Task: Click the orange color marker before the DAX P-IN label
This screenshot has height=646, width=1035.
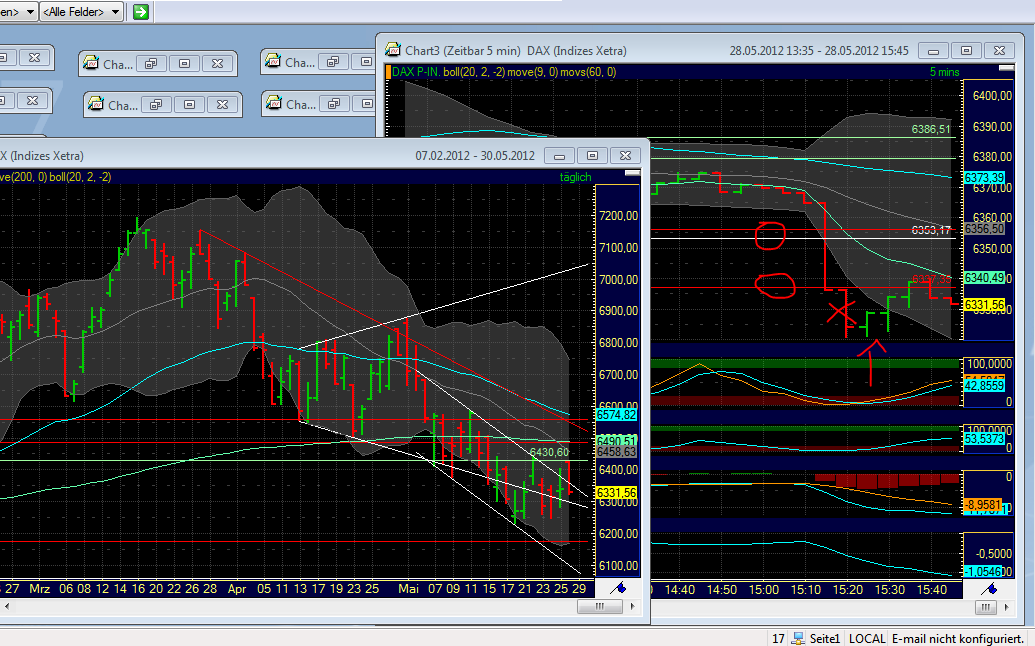Action: [x=388, y=71]
